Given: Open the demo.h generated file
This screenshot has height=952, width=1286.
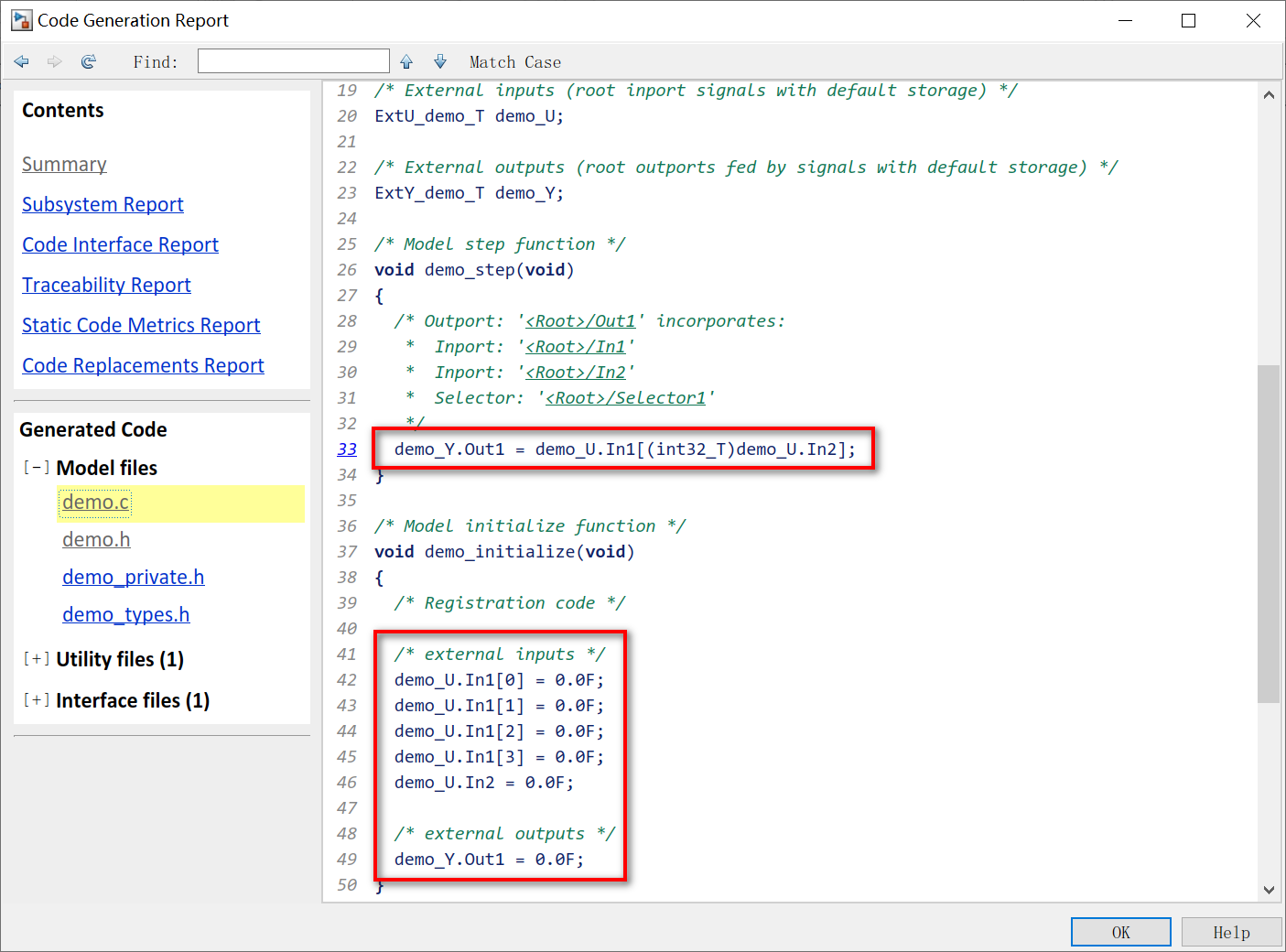Looking at the screenshot, I should [x=96, y=539].
